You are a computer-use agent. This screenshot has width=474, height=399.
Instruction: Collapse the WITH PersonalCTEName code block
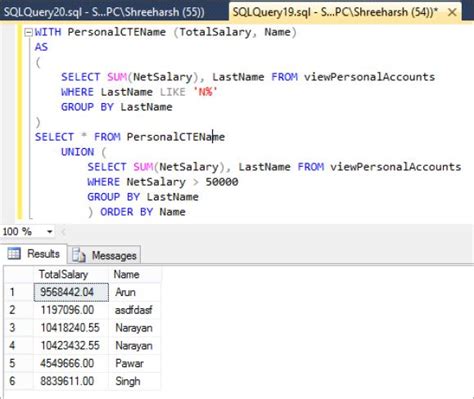coord(28,32)
